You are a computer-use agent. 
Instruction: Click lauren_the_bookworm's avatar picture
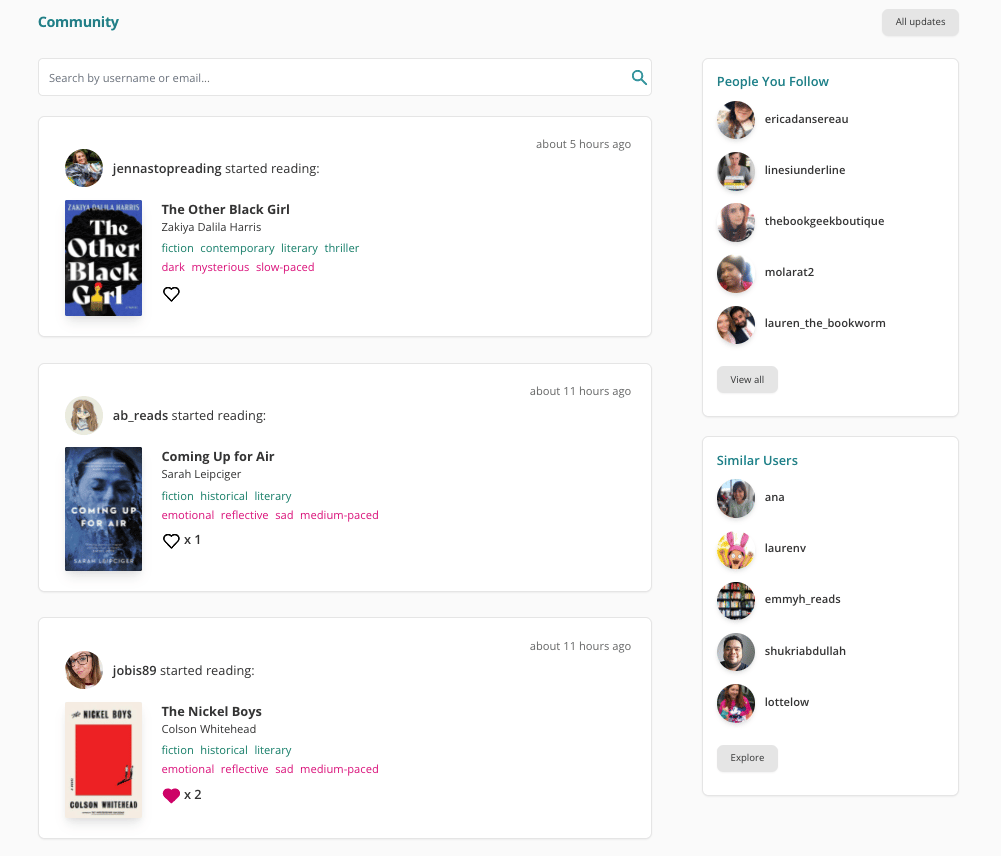point(735,324)
